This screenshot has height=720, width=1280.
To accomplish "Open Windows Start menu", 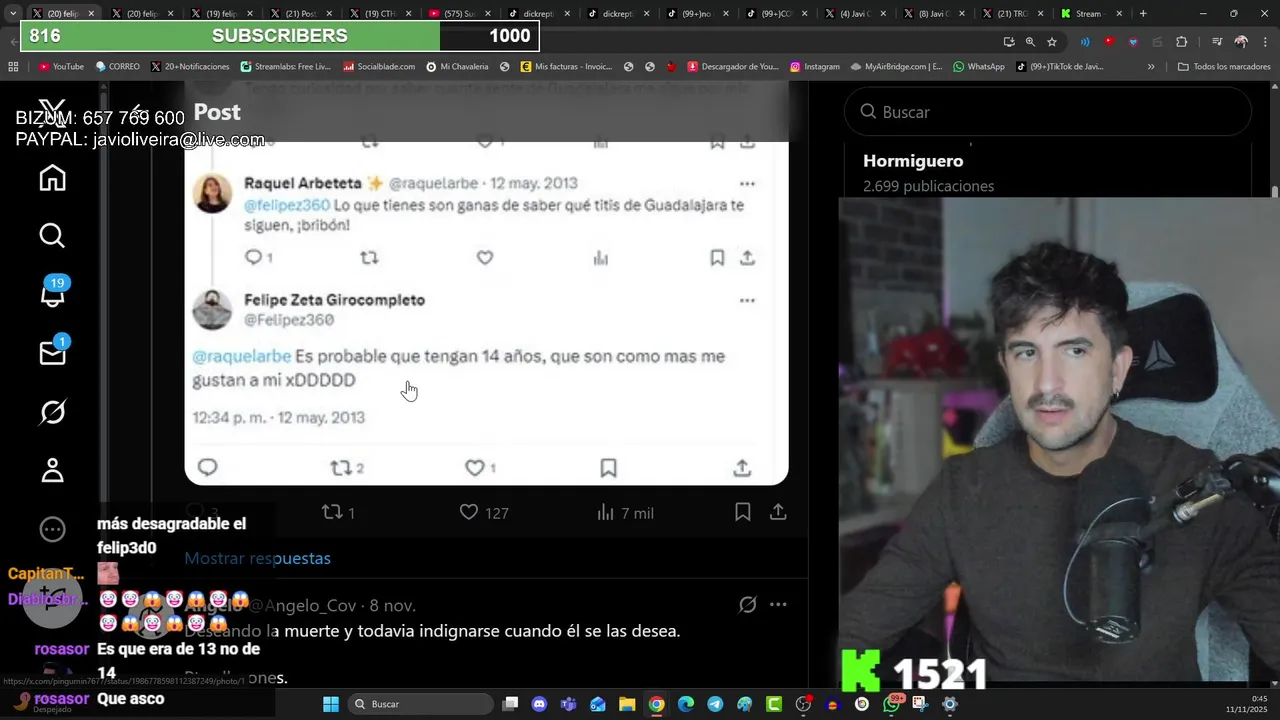I will click(331, 704).
